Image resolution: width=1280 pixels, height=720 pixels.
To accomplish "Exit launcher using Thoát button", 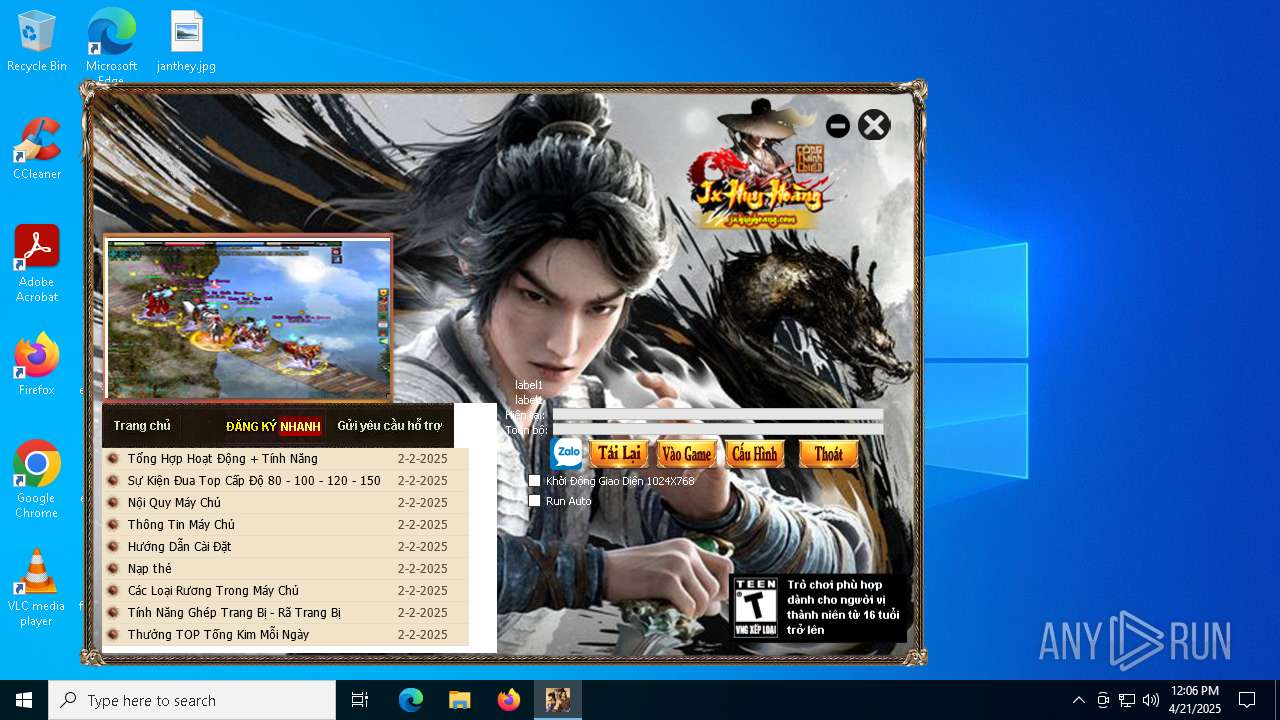I will [828, 453].
